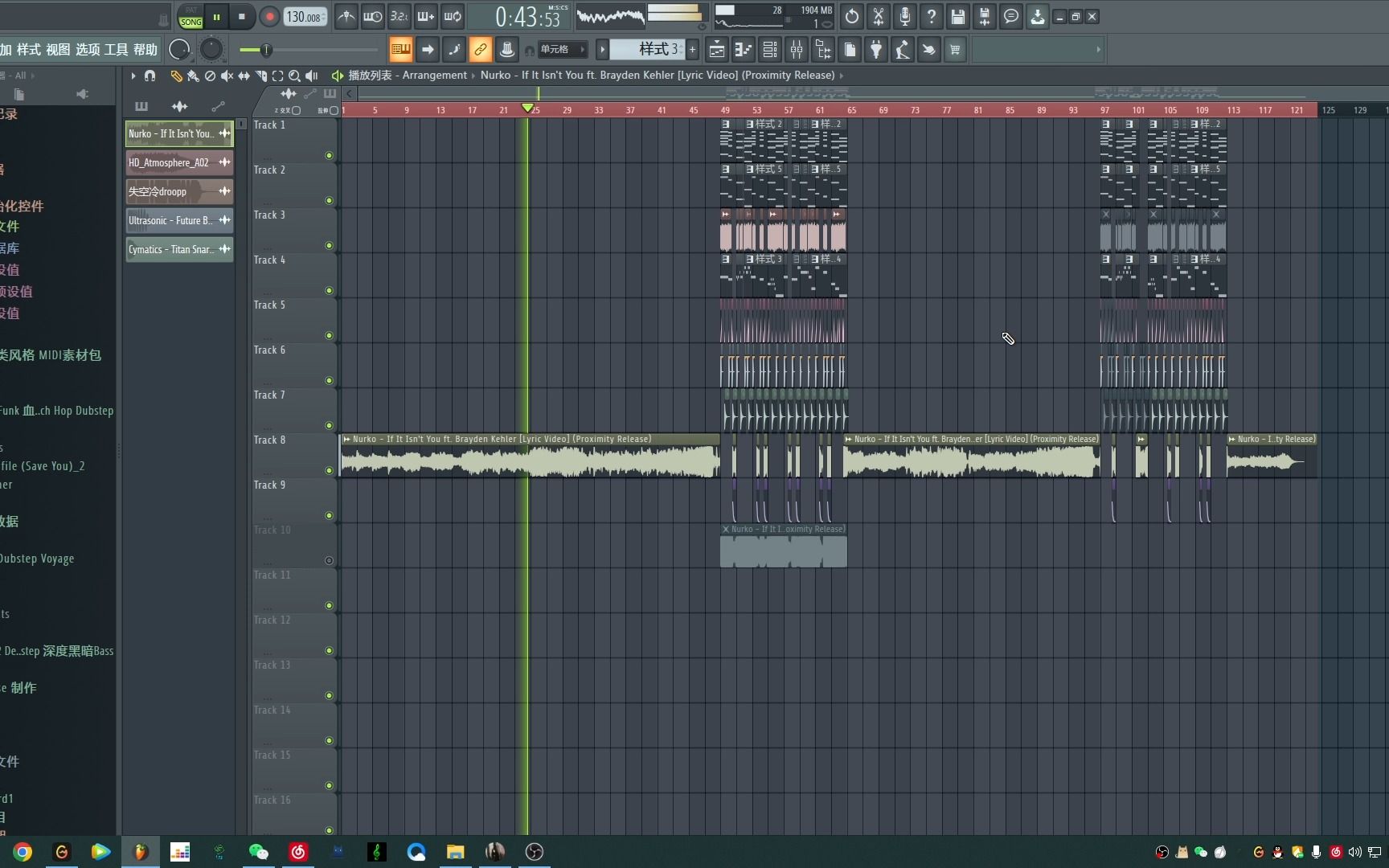Click the render-to-audio file icon

[x=985, y=16]
